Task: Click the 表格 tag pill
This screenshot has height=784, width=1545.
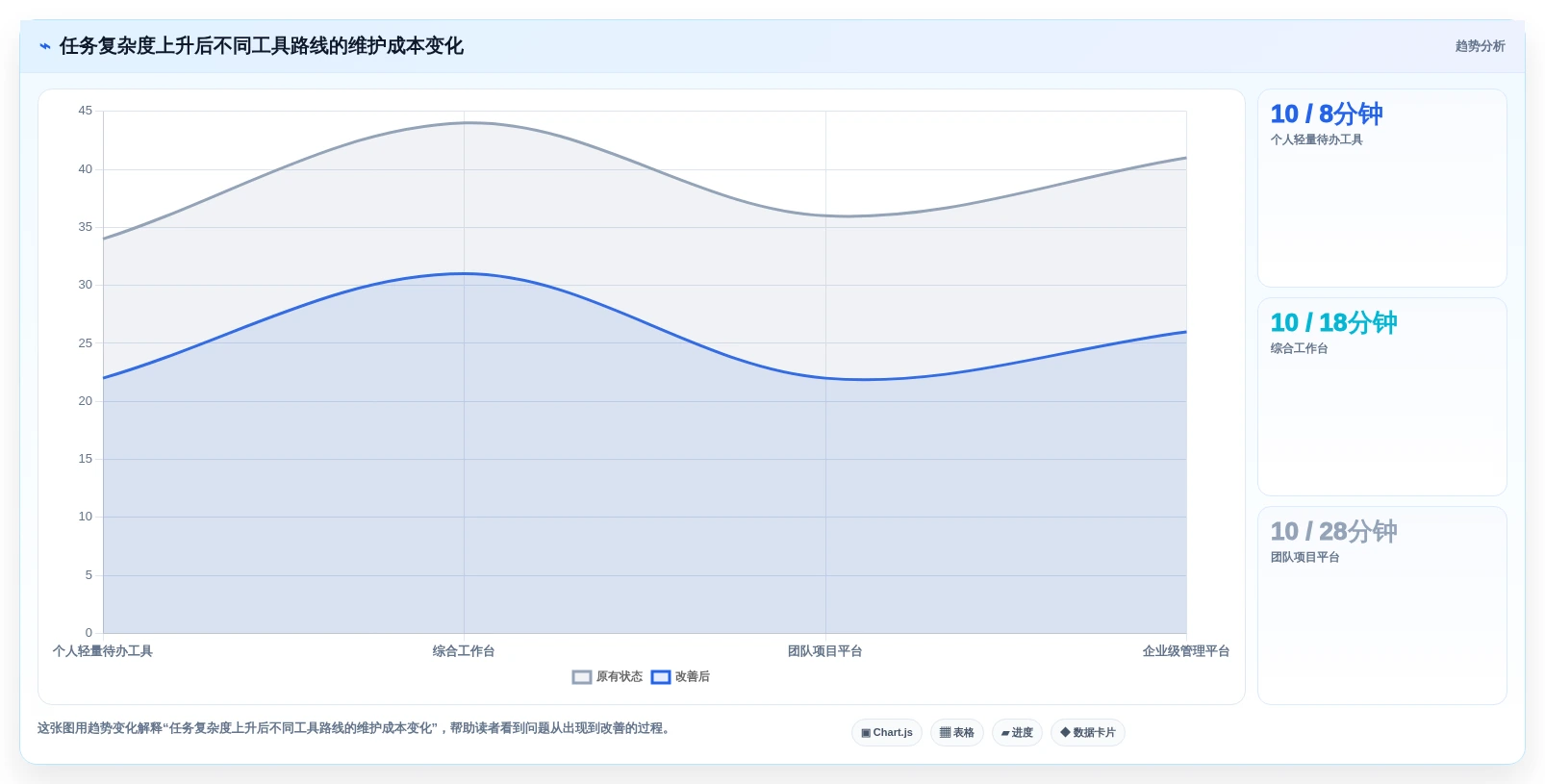Action: [957, 733]
